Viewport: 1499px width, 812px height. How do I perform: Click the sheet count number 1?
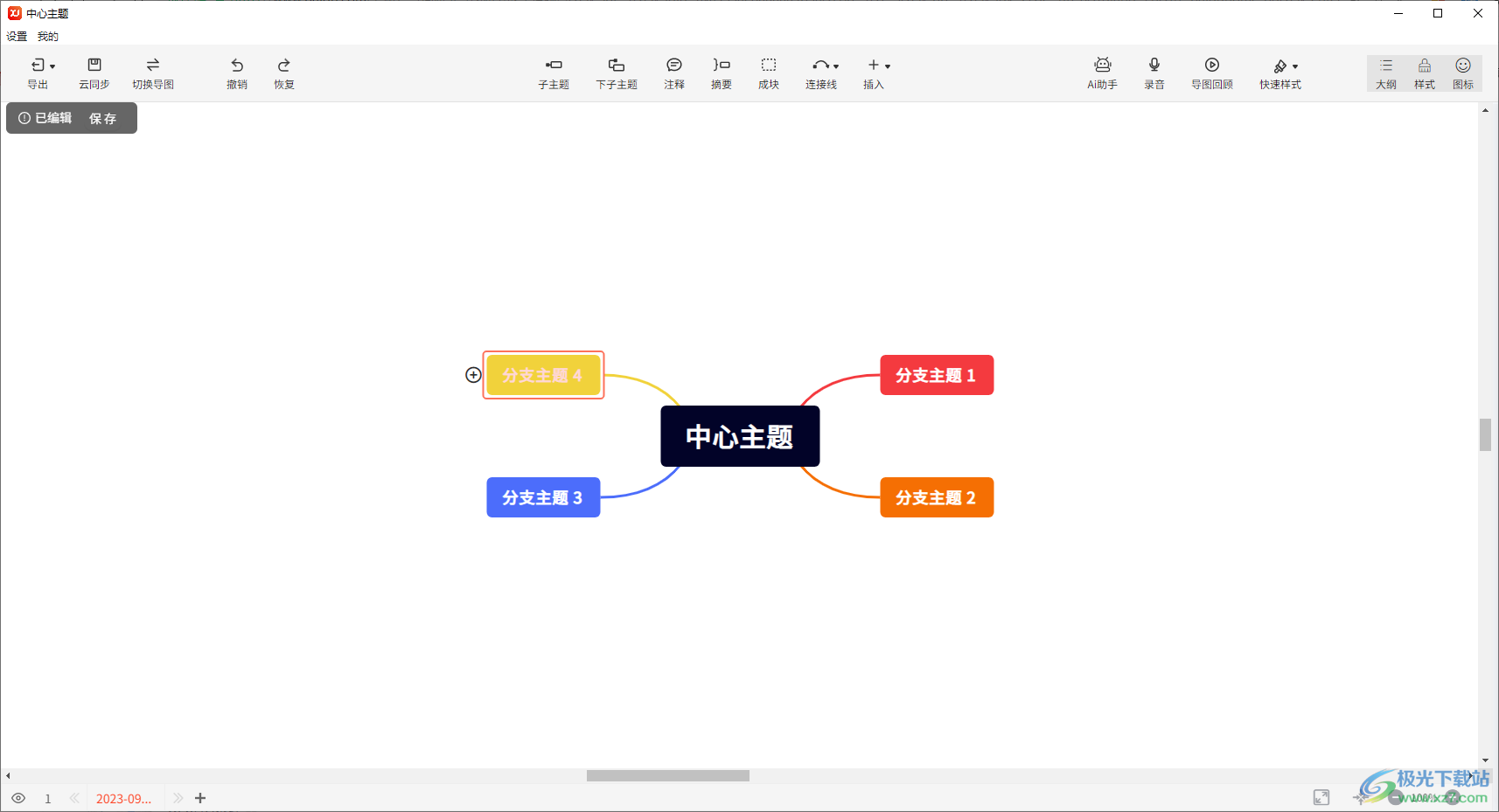(48, 799)
